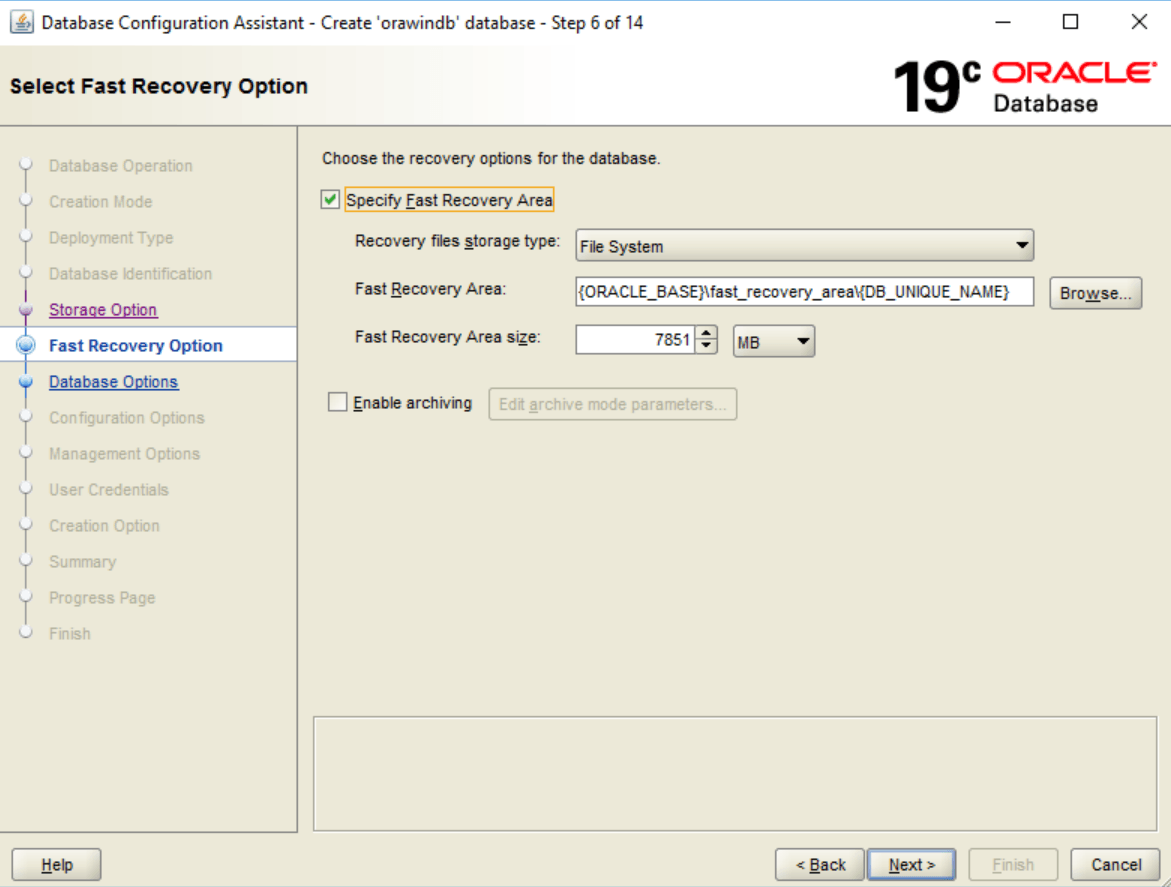Image resolution: width=1171 pixels, height=887 pixels.
Task: Go to Storage Option step
Action: [103, 310]
